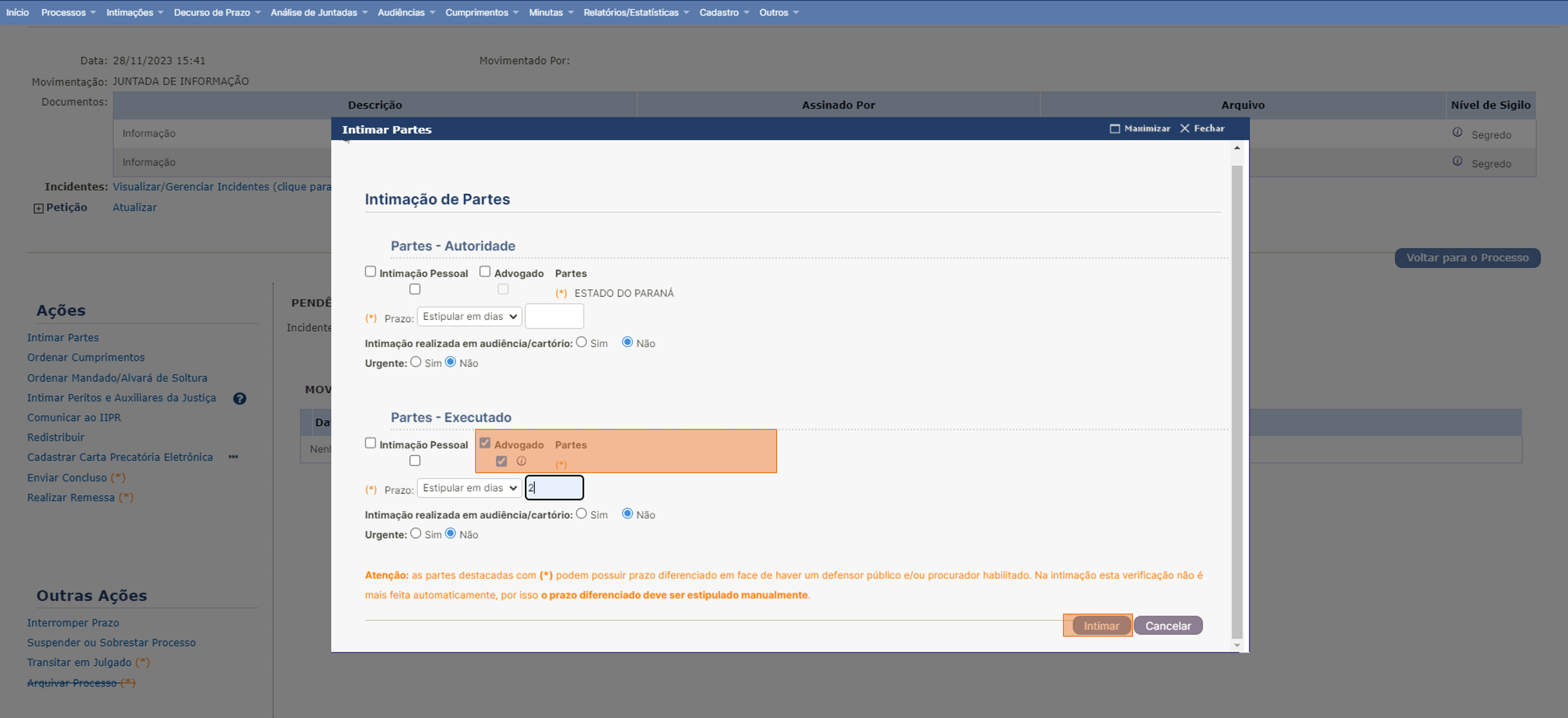Click Comunicar ao IIPR link
The width and height of the screenshot is (1568, 718).
tap(74, 417)
